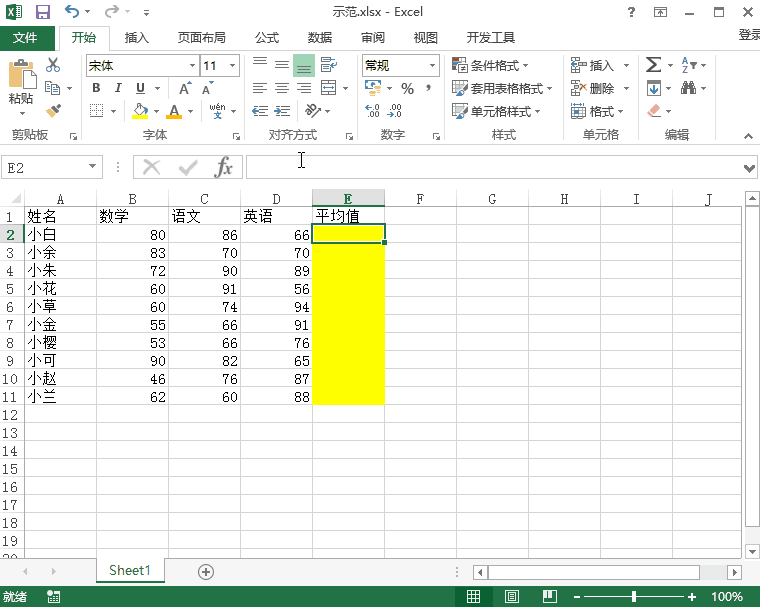Screen dimensions: 760x607
Task: Decrease decimal places
Action: click(395, 111)
